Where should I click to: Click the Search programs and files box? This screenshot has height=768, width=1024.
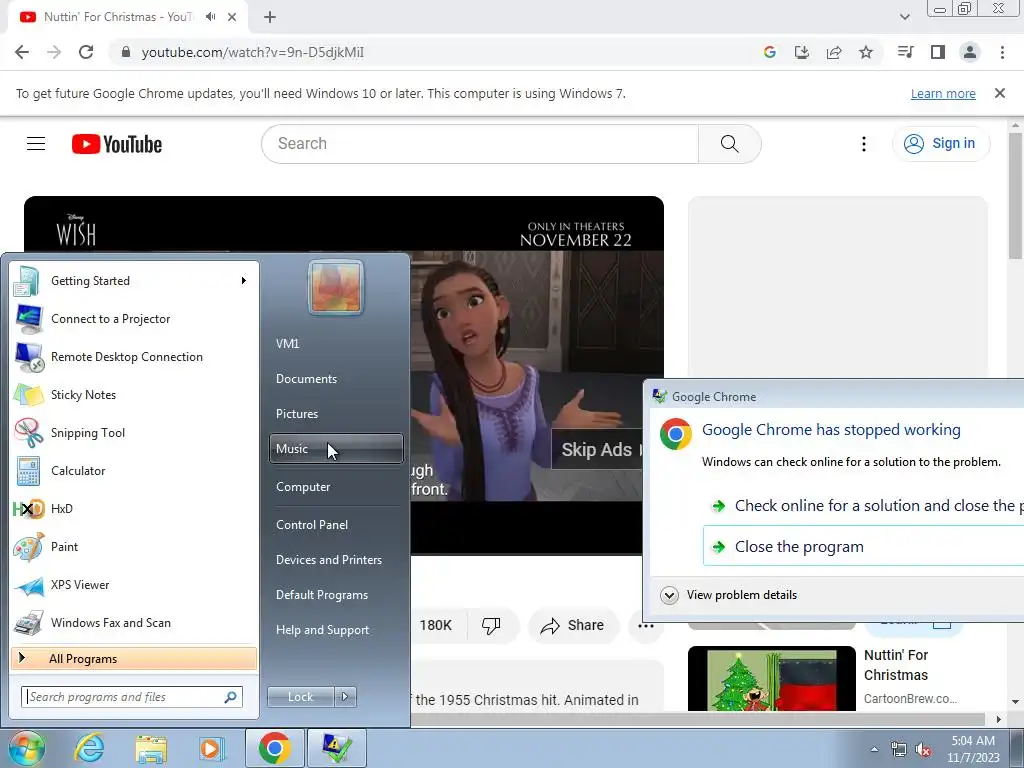[132, 697]
